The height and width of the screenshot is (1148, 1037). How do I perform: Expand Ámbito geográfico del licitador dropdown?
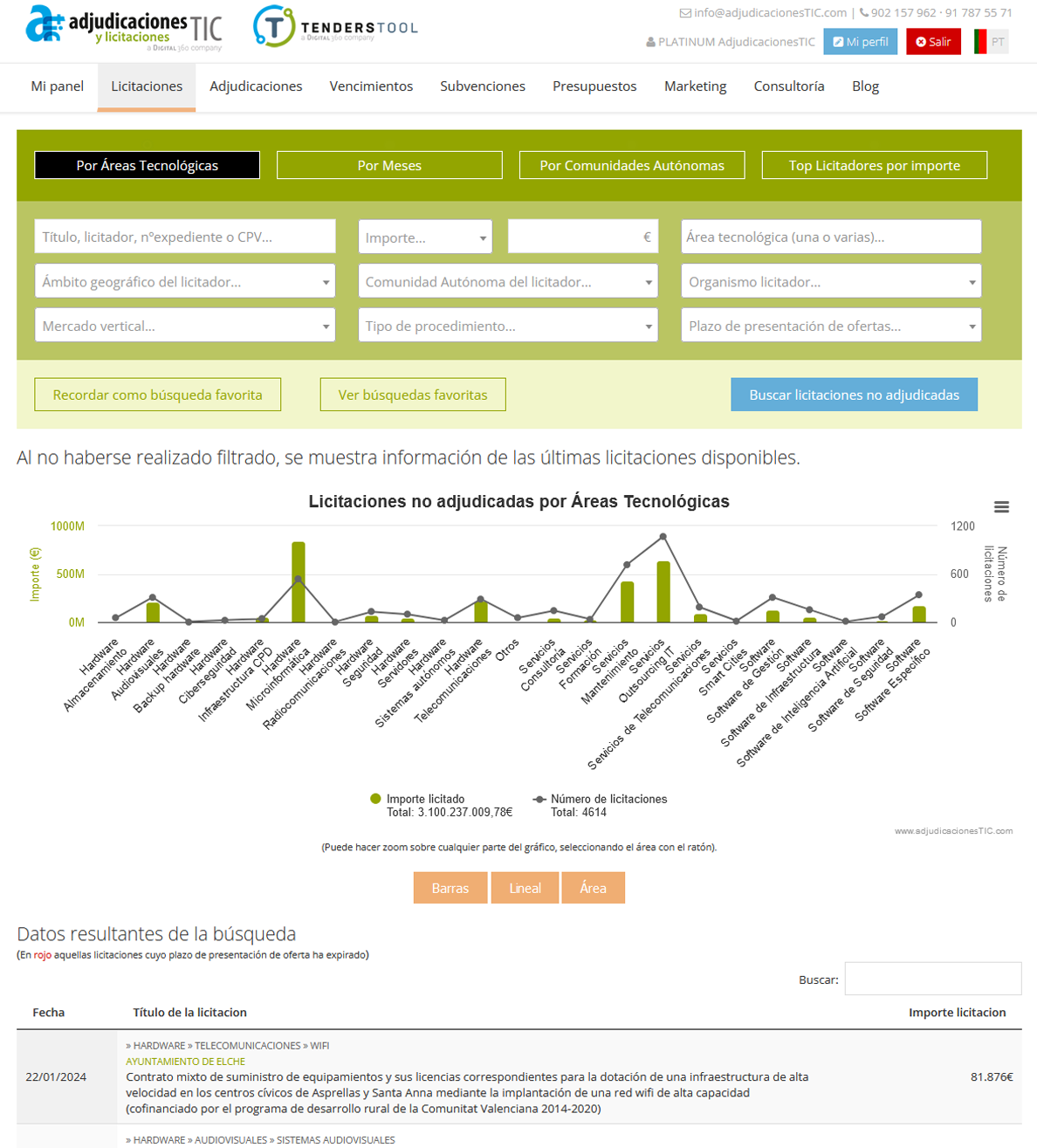coord(185,282)
